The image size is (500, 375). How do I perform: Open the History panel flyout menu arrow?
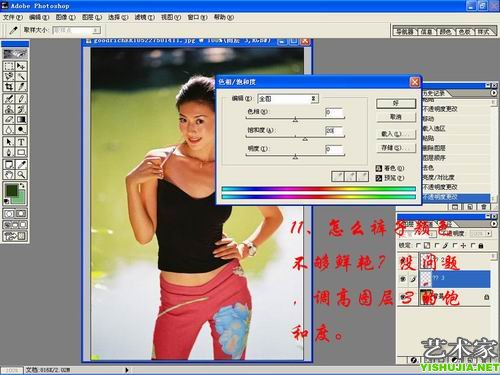coord(494,93)
